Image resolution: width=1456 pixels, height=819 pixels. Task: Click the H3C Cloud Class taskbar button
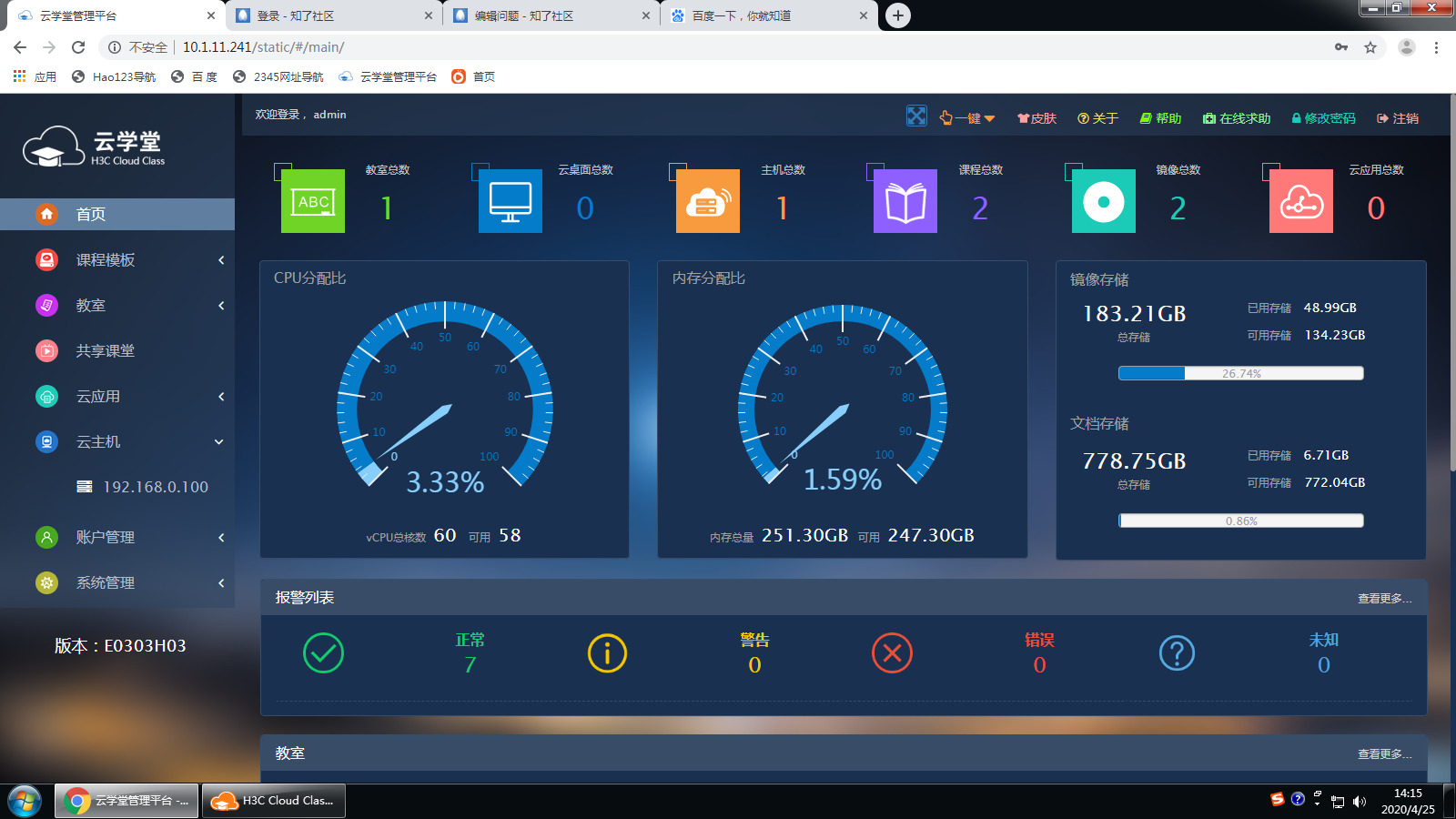pos(273,801)
